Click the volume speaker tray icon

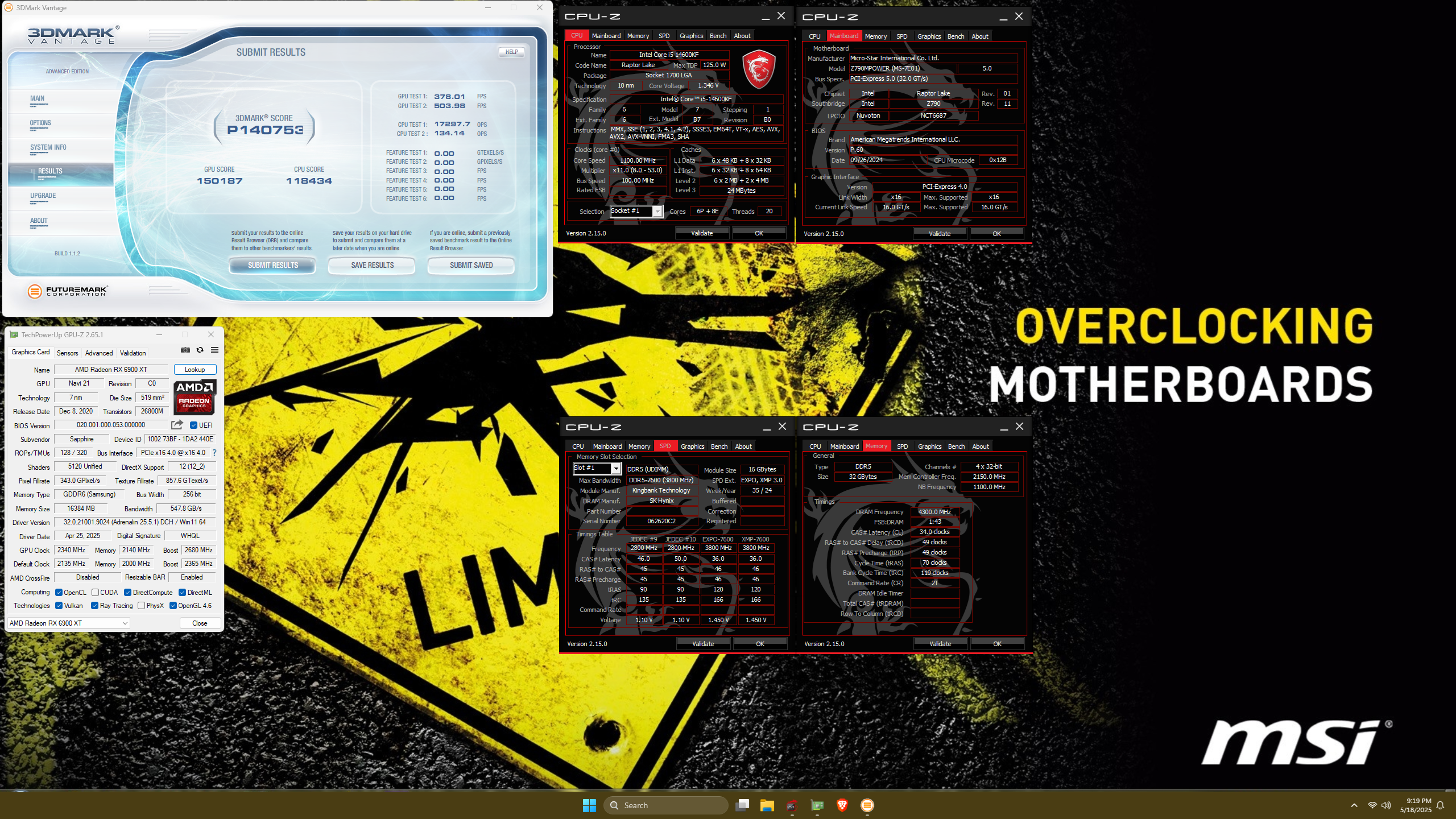1386,805
